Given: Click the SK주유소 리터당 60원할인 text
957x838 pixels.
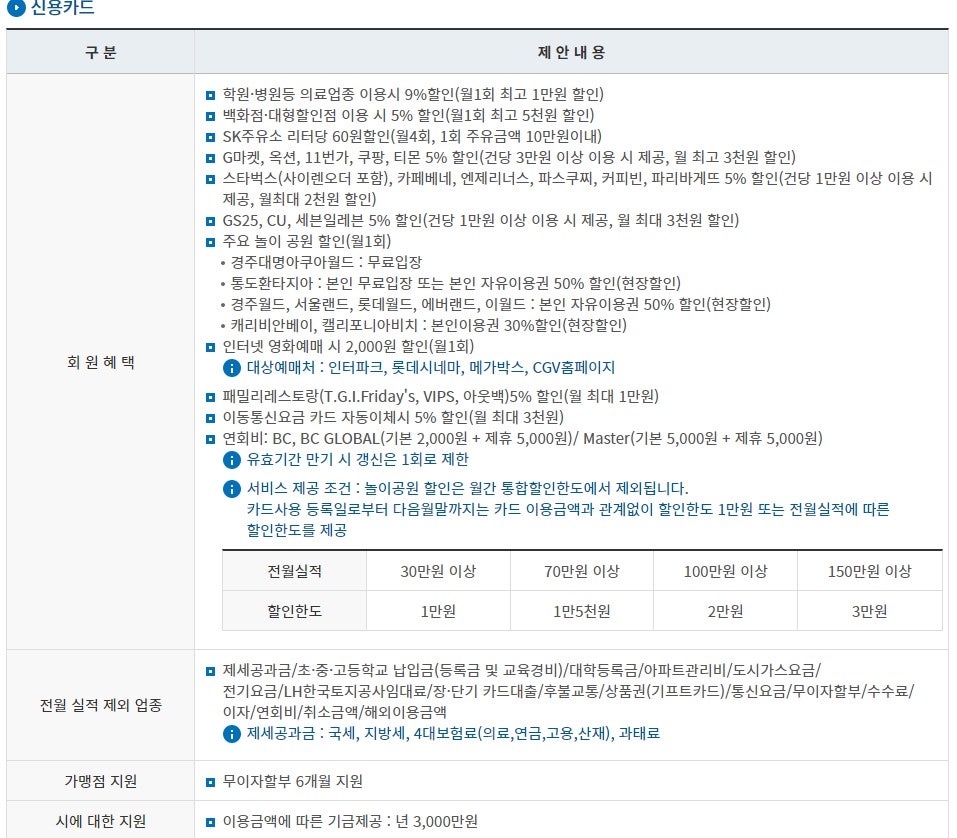Looking at the screenshot, I should (x=412, y=136).
